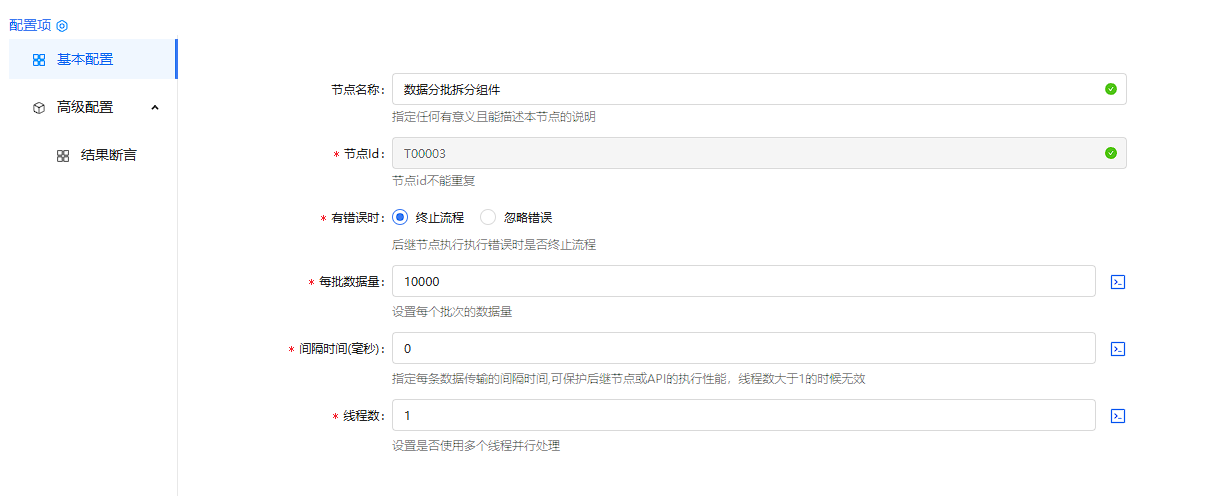Viewport: 1226px width, 496px height.
Task: Click the 每批数据量 field showing 10000
Action: click(740, 282)
